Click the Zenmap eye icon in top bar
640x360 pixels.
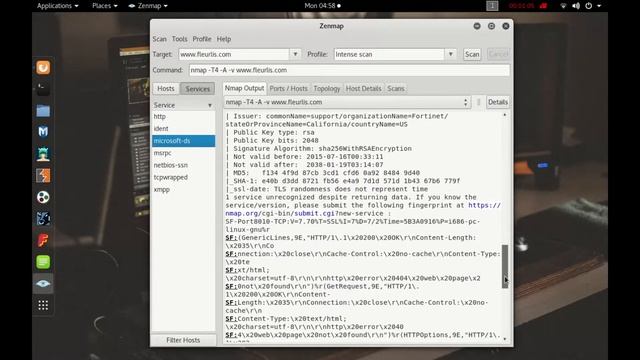131,6
